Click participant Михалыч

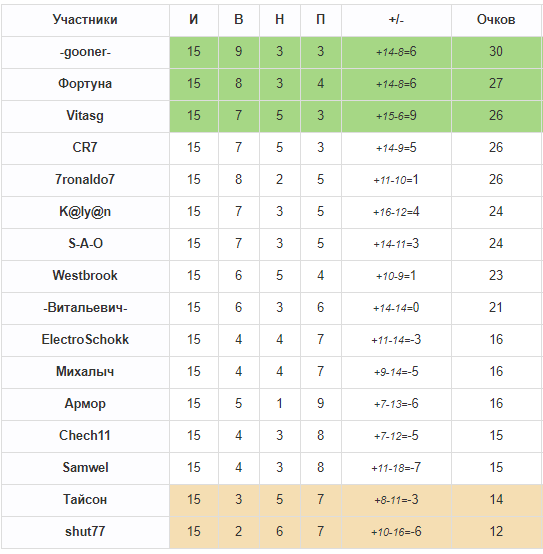pyautogui.click(x=85, y=372)
